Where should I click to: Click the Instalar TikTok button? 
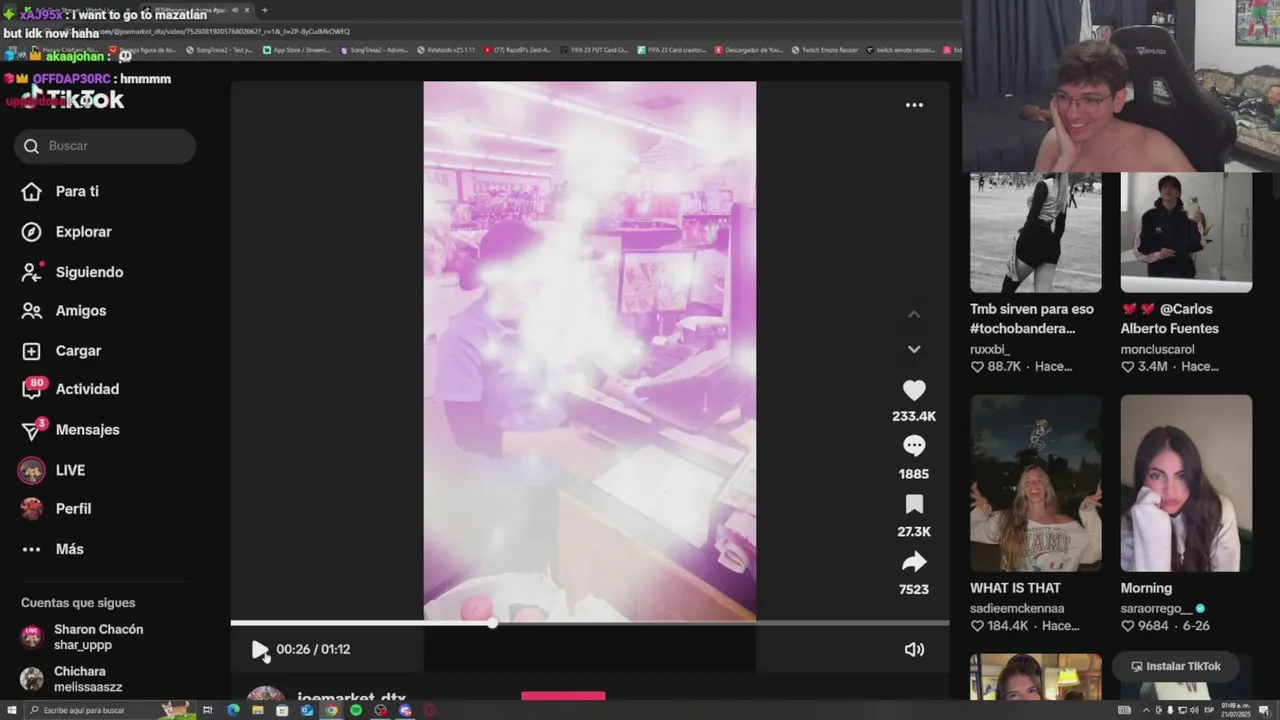click(x=1176, y=666)
